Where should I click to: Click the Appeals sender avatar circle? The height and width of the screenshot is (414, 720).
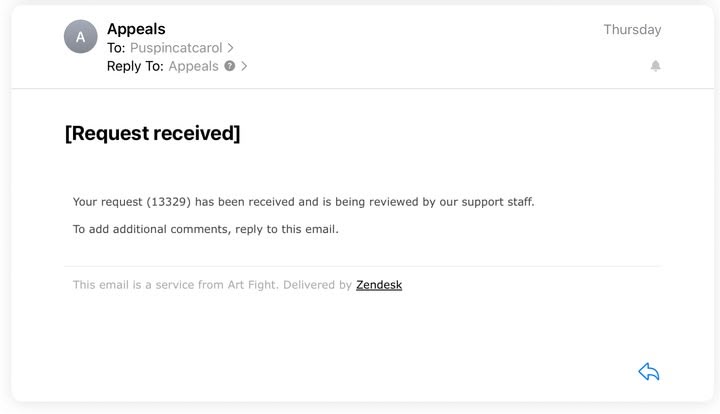tap(80, 37)
